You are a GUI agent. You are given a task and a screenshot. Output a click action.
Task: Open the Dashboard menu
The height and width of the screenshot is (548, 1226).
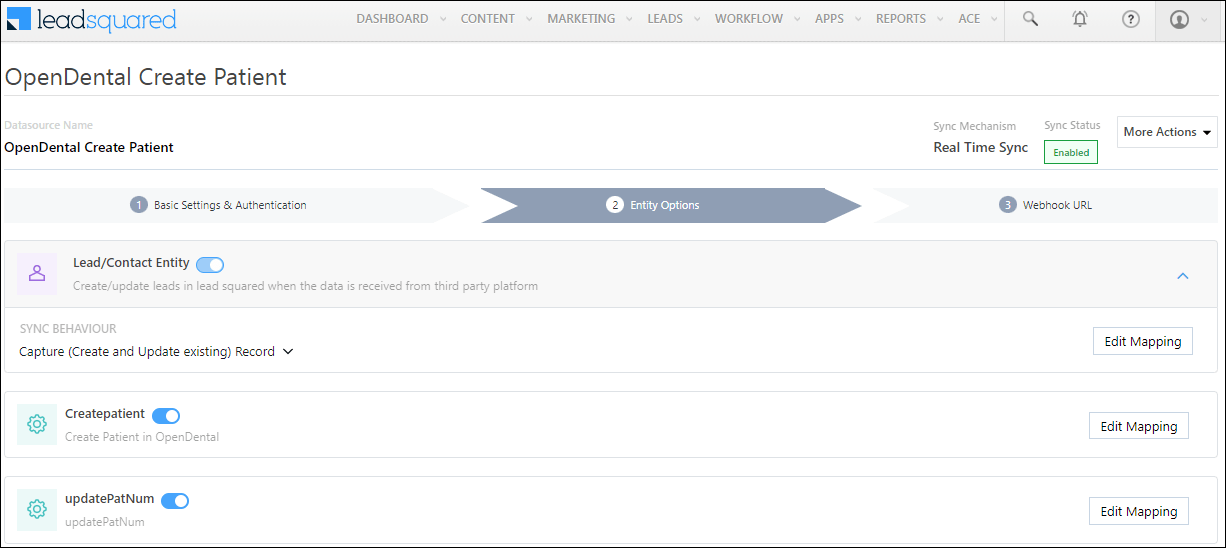pos(399,19)
